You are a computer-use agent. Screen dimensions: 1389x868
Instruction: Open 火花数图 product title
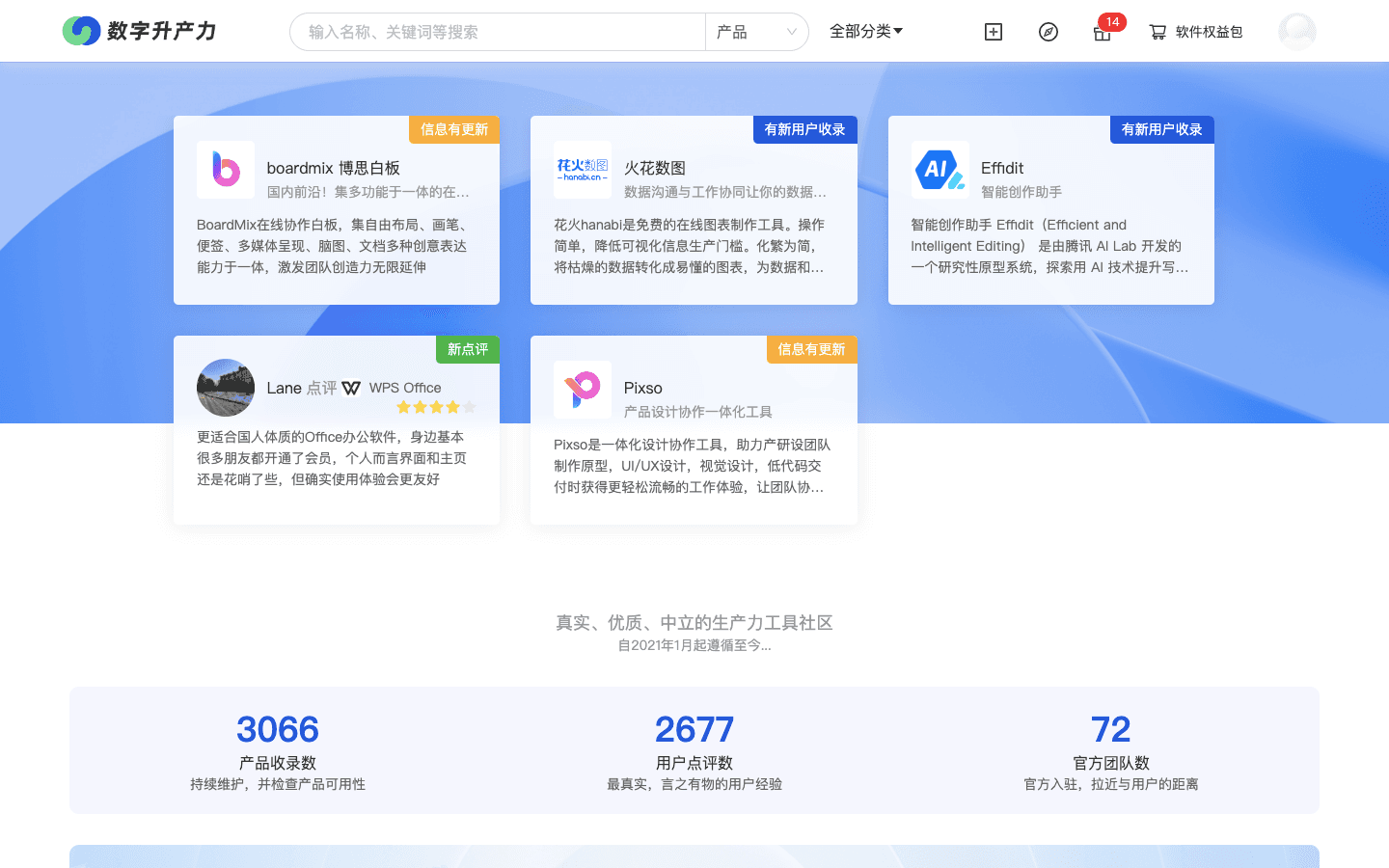click(x=655, y=168)
